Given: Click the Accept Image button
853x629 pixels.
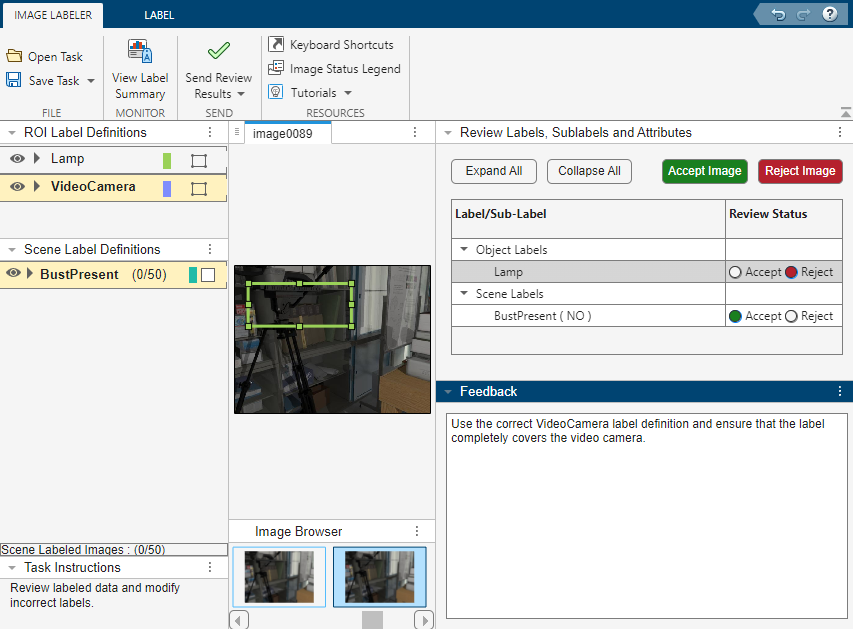Looking at the screenshot, I should coord(704,171).
